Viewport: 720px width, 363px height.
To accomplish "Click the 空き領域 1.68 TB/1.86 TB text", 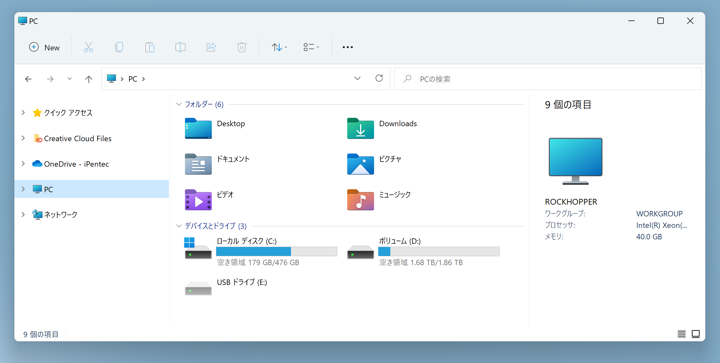I will 421,263.
